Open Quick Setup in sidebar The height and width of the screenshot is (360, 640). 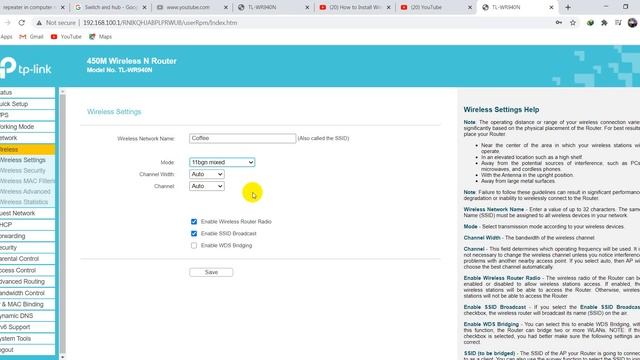(x=27, y=104)
